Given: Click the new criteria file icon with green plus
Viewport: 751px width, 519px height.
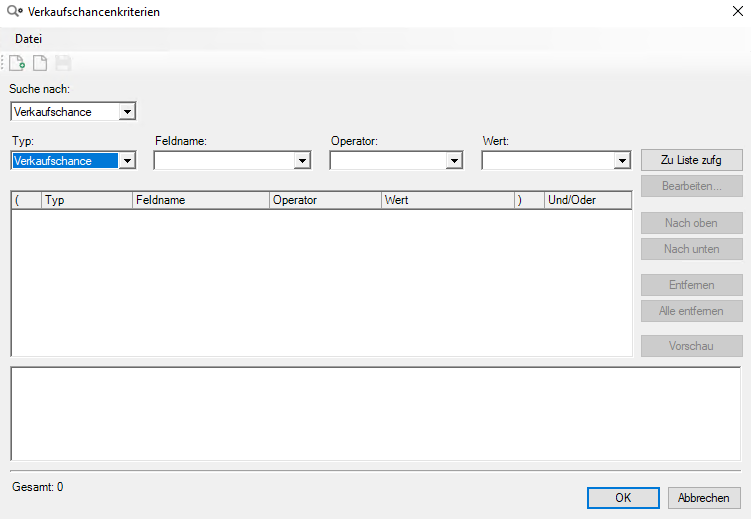Looking at the screenshot, I should click(x=17, y=63).
